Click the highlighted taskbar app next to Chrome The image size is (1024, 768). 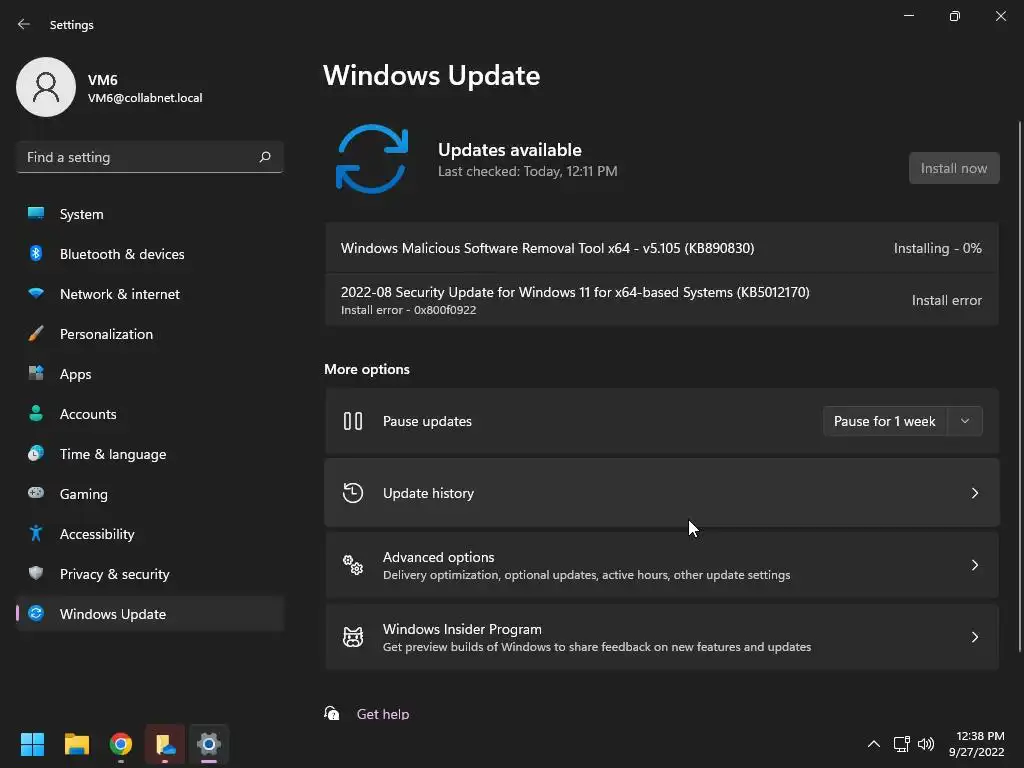pos(165,744)
